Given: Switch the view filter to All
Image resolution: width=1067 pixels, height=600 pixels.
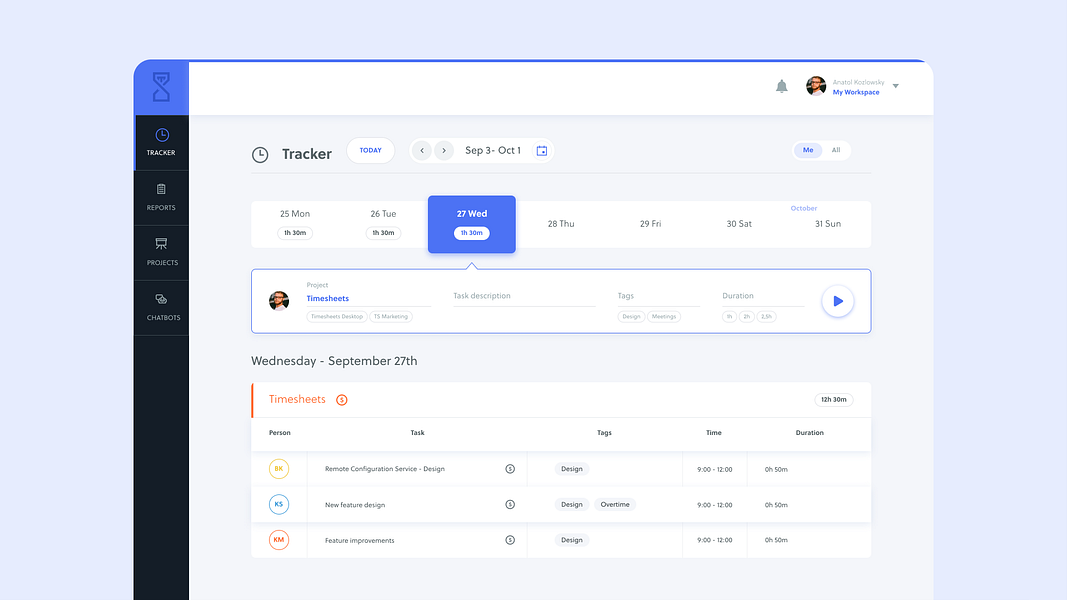Looking at the screenshot, I should pos(837,149).
